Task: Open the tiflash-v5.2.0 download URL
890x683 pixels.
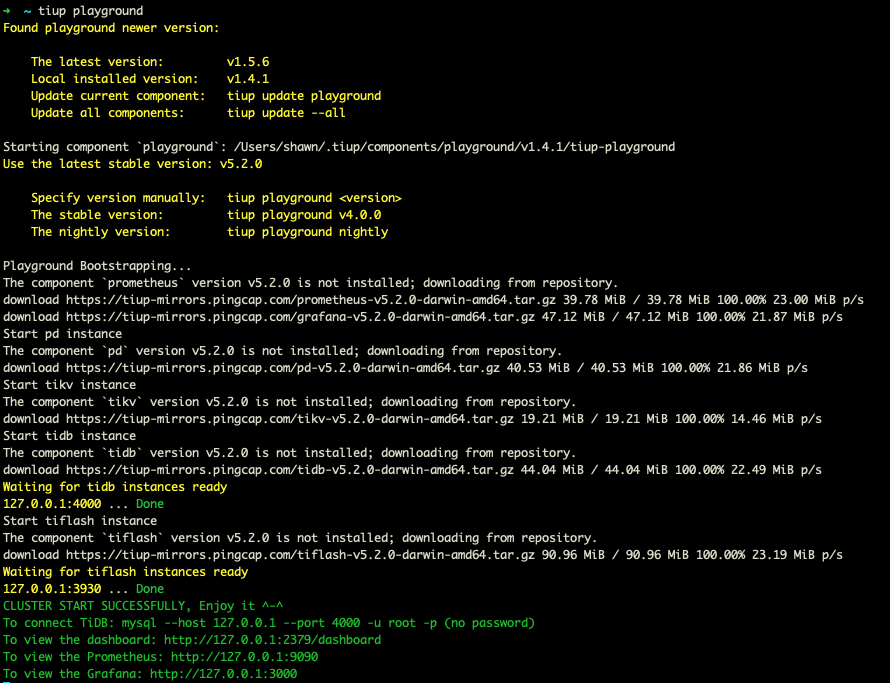Action: [x=300, y=555]
